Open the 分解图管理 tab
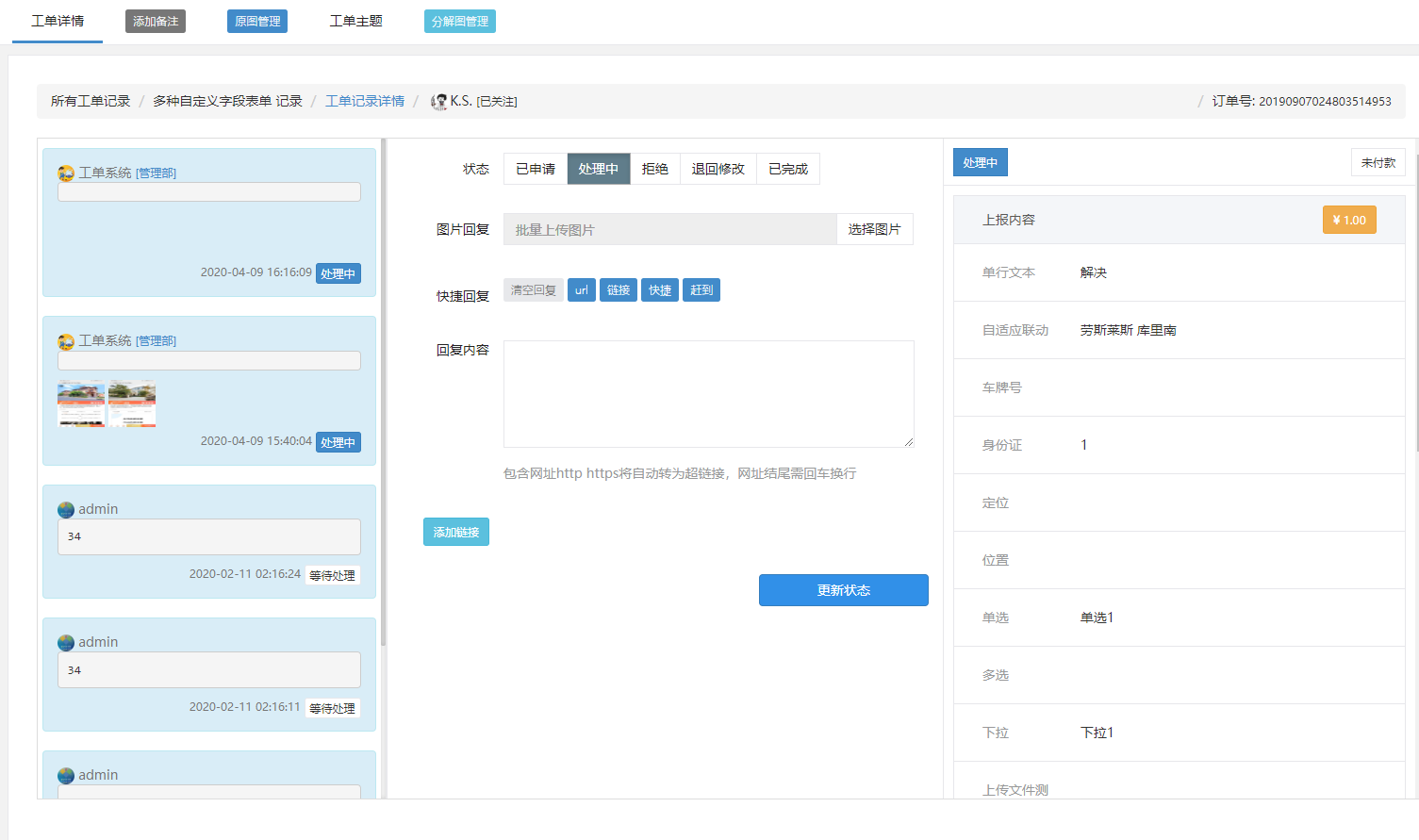The height and width of the screenshot is (840, 1419). click(459, 22)
